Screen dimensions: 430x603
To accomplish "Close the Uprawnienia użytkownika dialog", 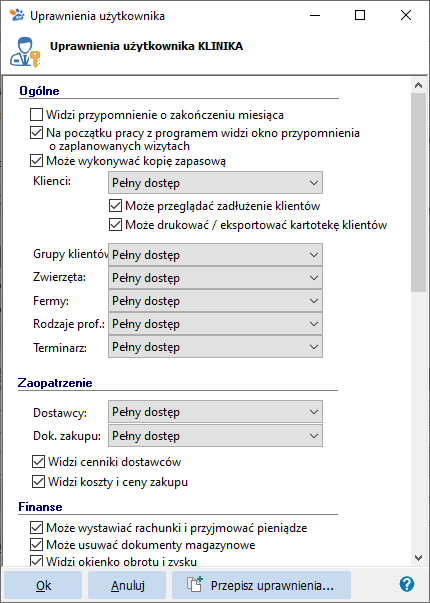I will (406, 15).
